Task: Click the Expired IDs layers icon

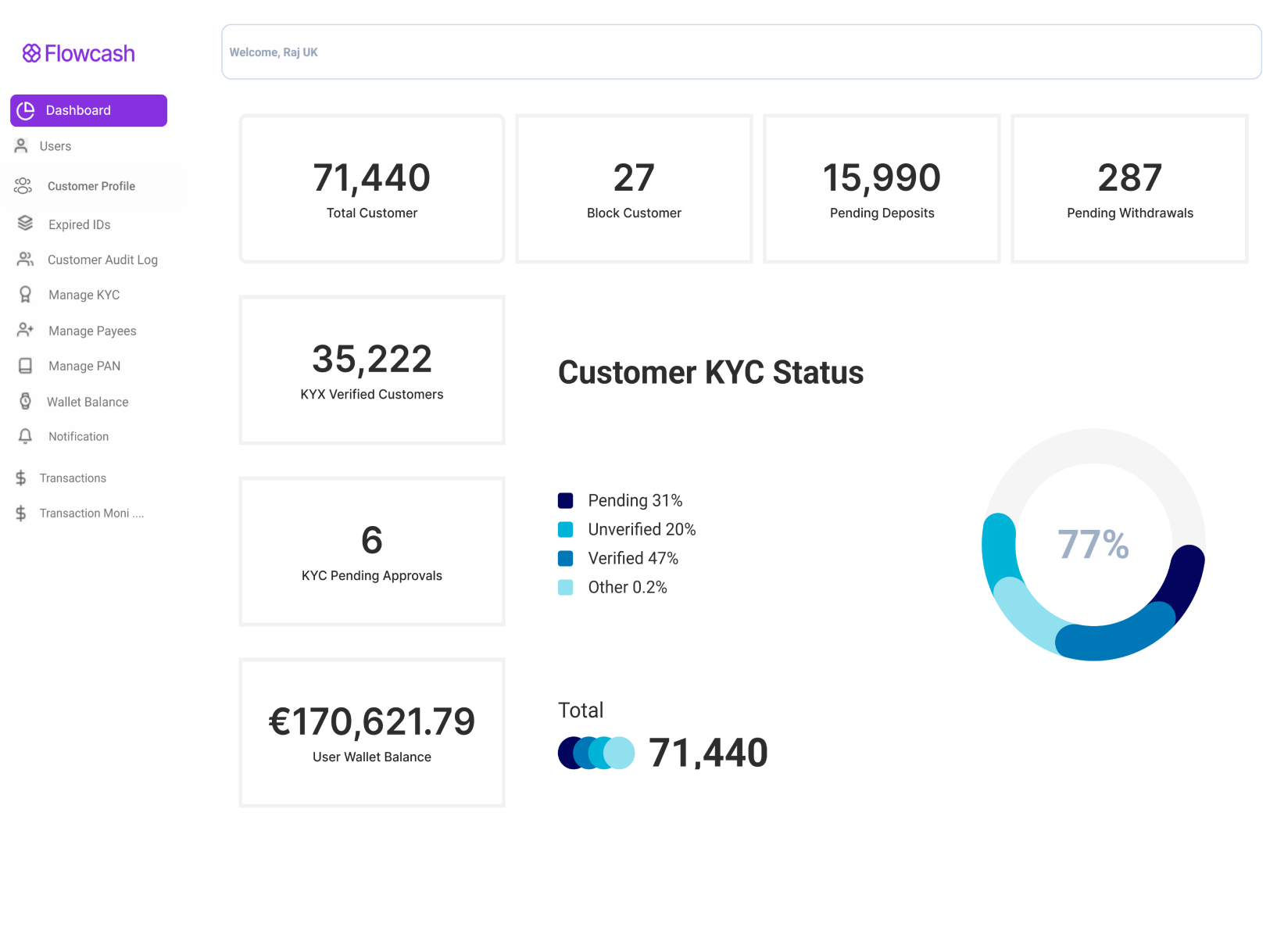Action: coord(25,224)
